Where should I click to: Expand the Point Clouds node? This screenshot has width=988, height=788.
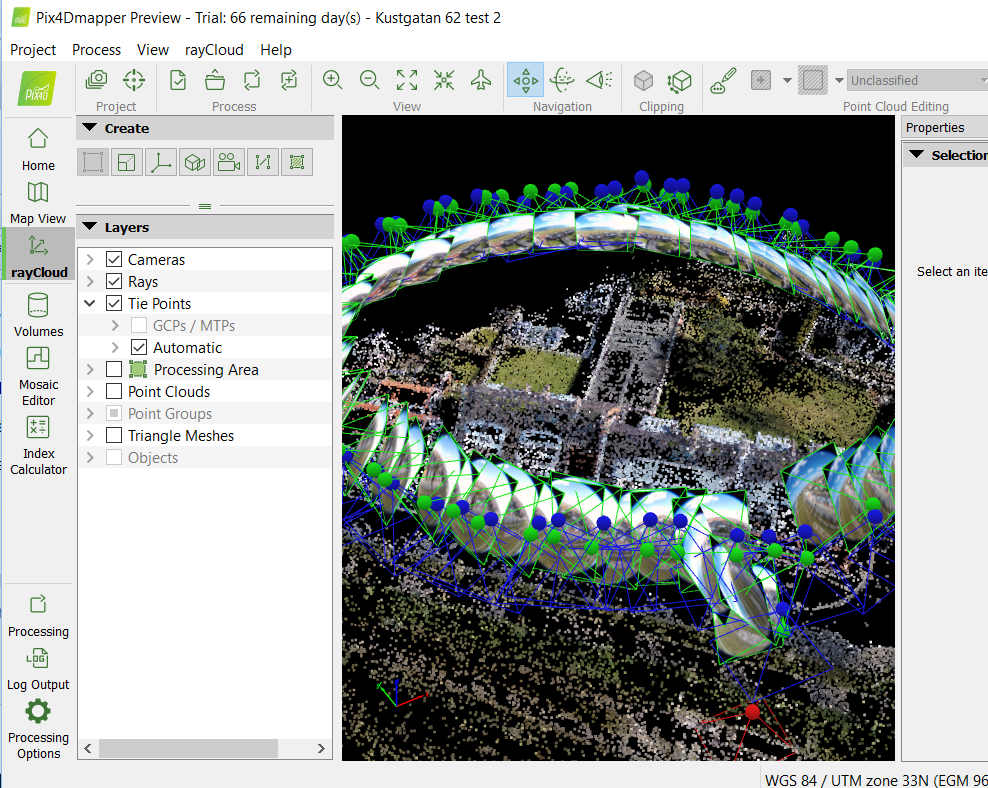90,391
